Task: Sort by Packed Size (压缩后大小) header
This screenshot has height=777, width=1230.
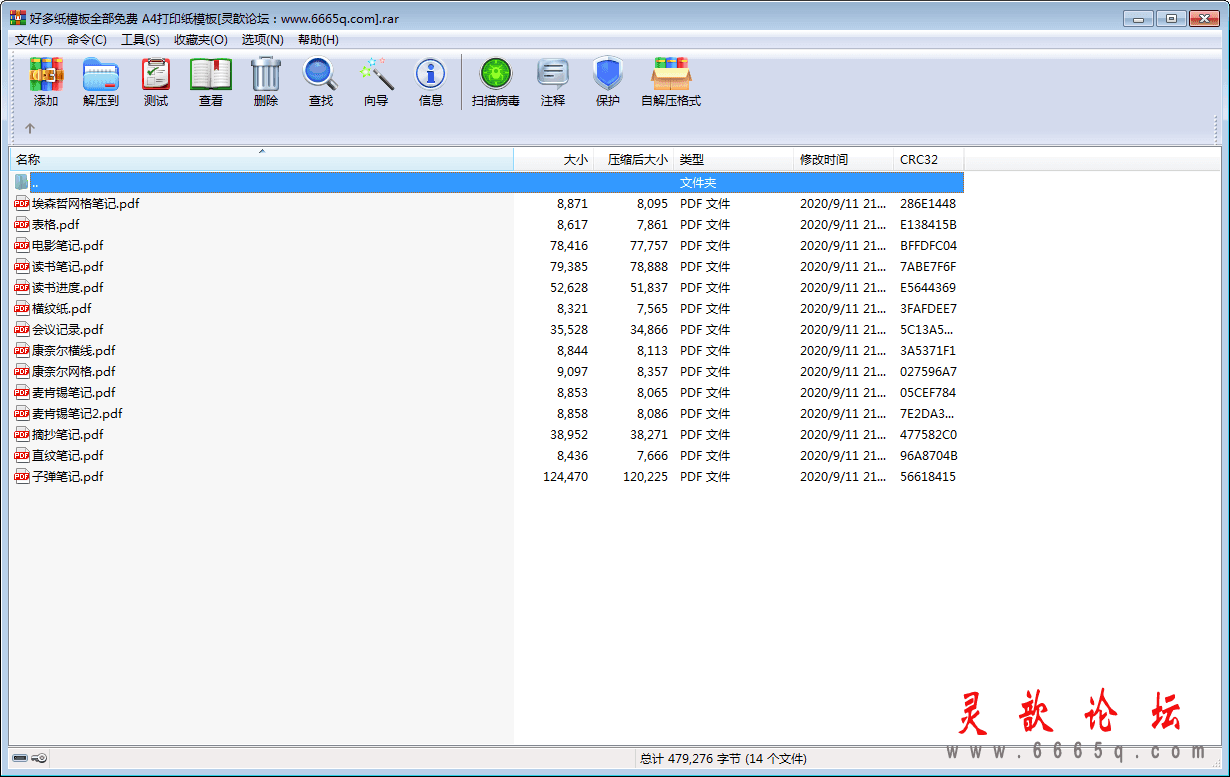Action: pyautogui.click(x=634, y=159)
